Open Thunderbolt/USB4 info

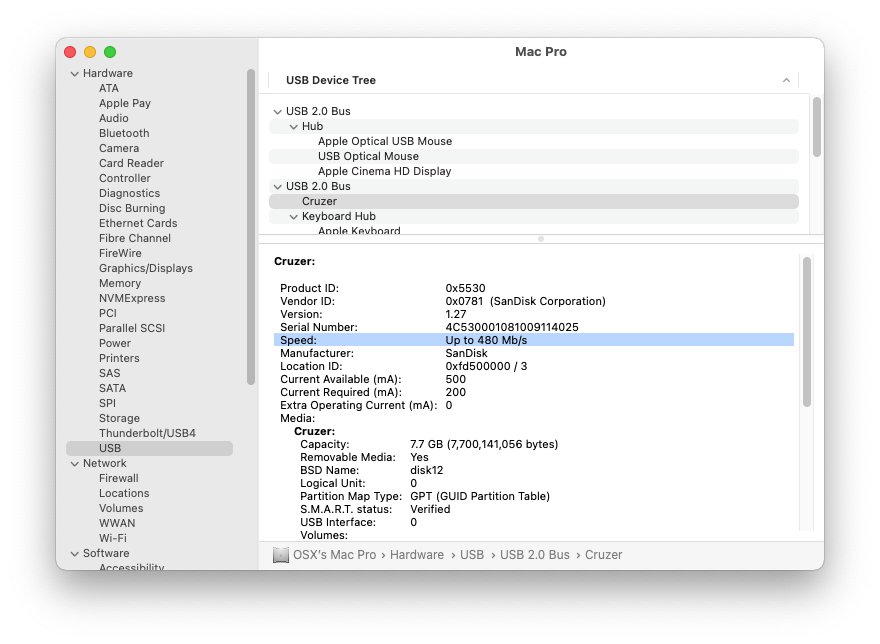click(x=147, y=433)
